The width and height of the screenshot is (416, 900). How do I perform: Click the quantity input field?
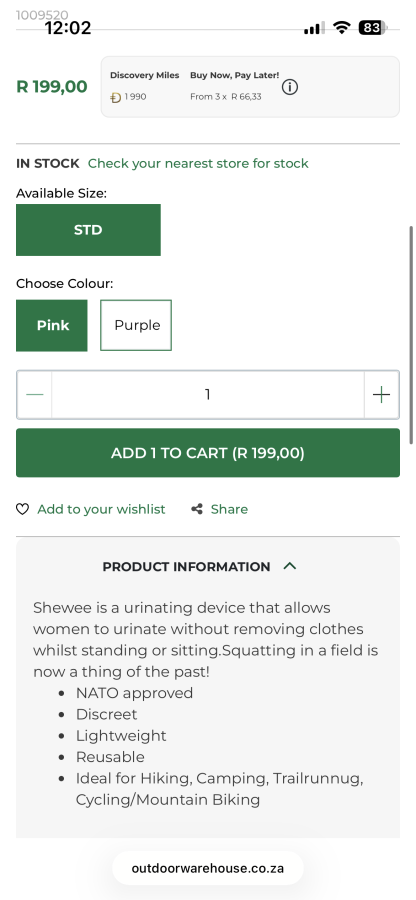208,395
